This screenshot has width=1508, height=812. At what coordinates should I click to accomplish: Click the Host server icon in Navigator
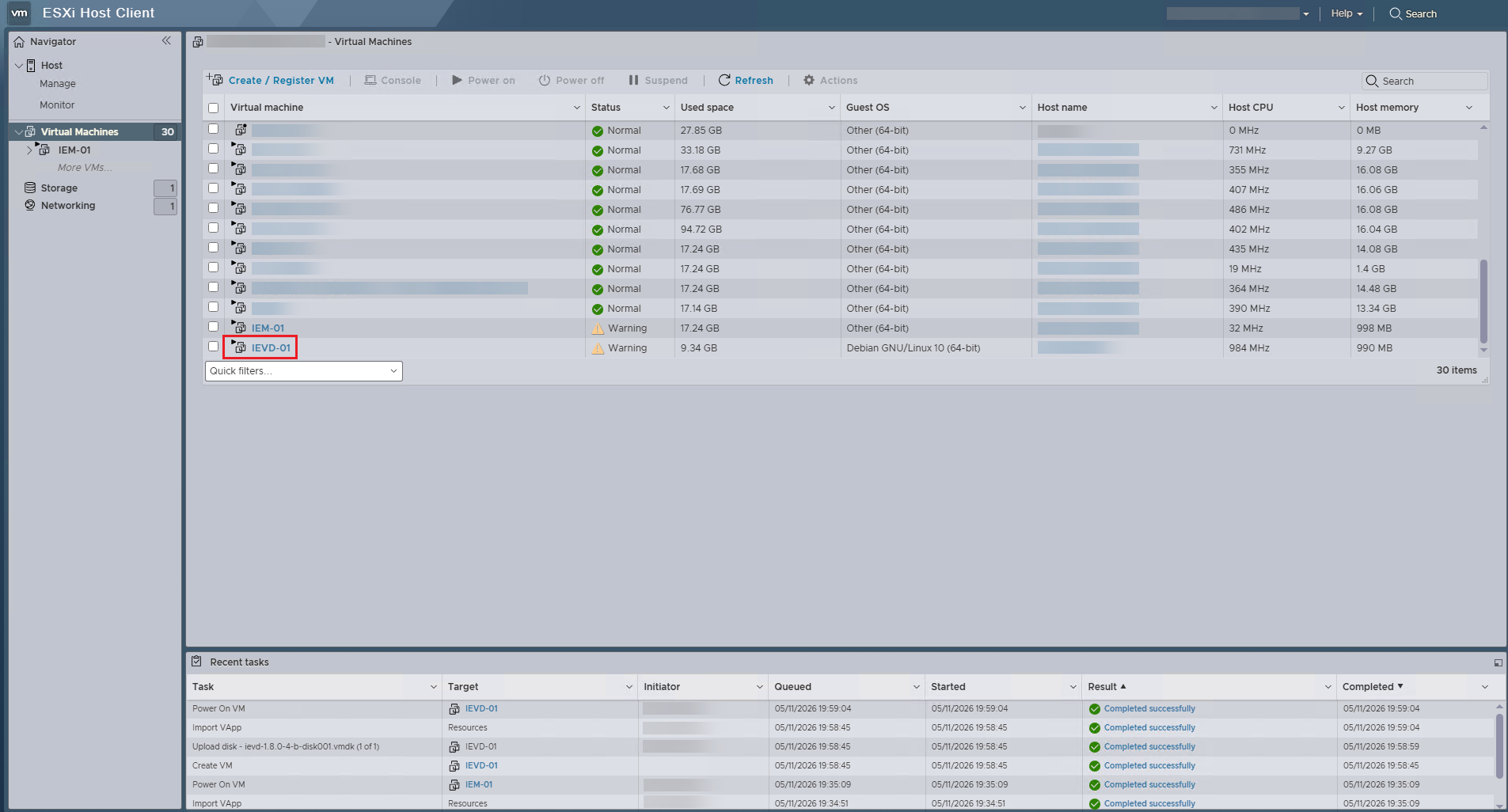(31, 66)
